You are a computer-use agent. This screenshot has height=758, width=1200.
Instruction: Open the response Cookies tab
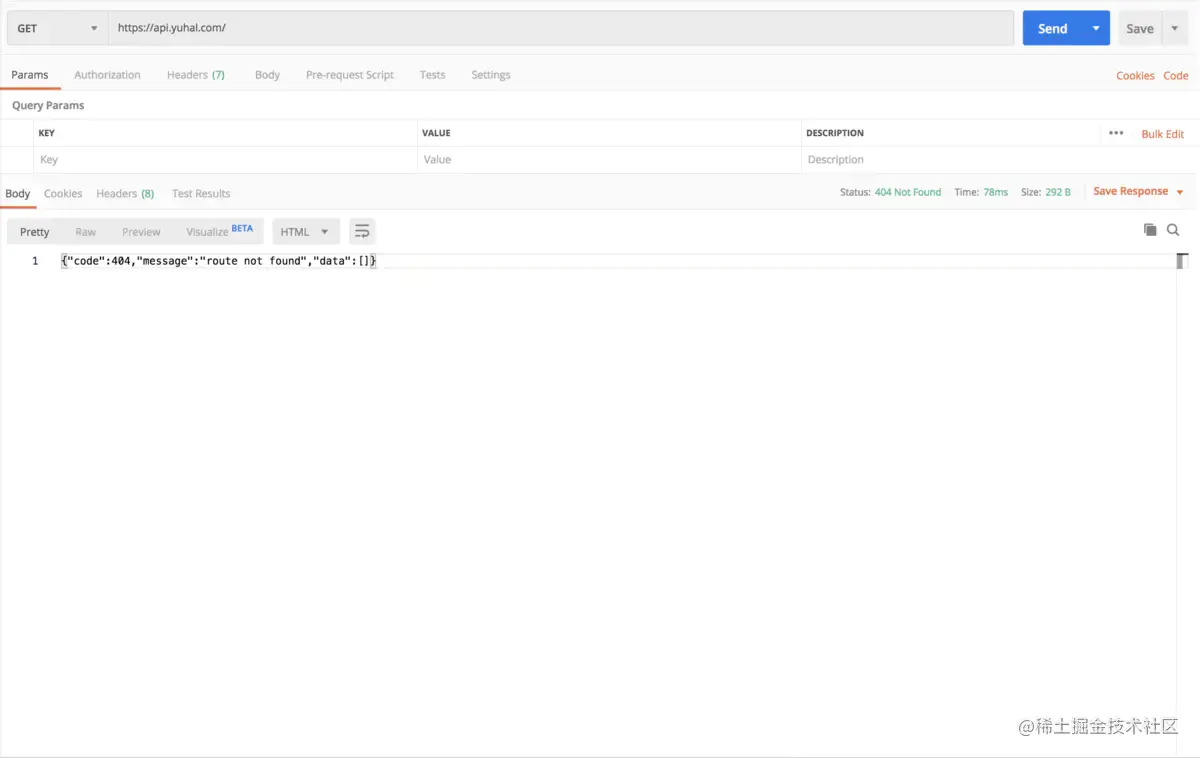[x=63, y=193]
